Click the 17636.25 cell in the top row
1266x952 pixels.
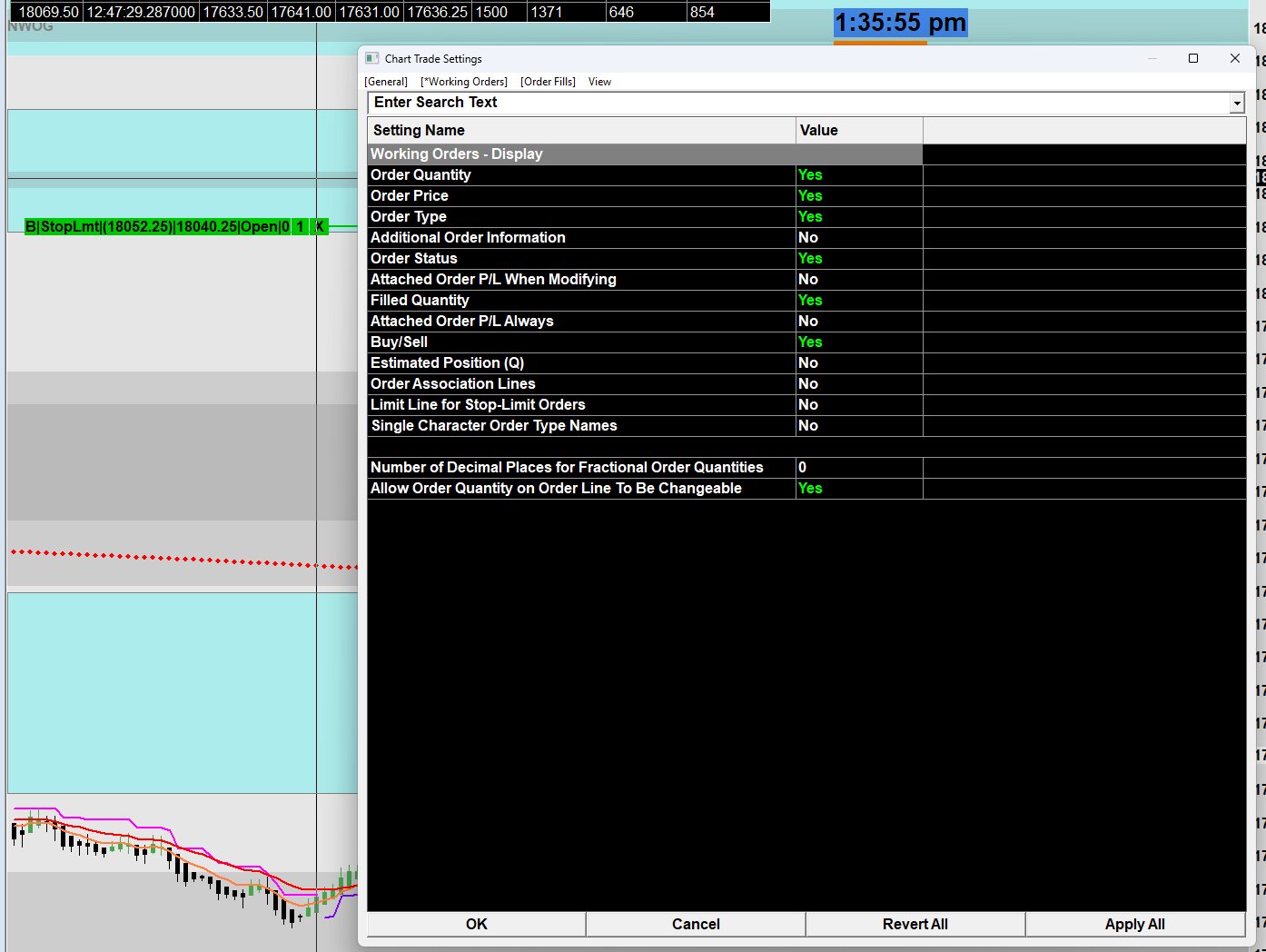[x=438, y=12]
